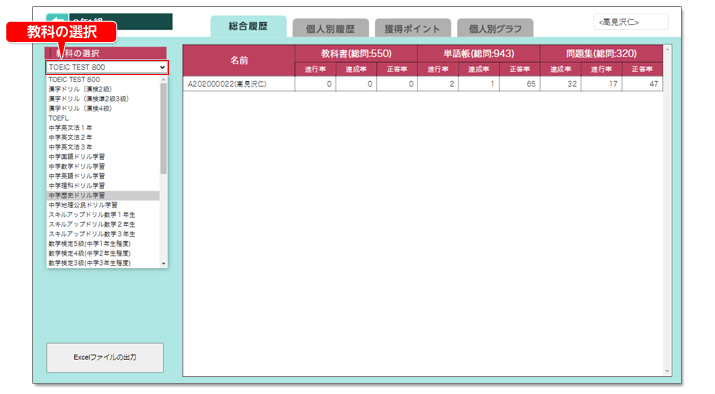Image resolution: width=715 pixels, height=394 pixels.
Task: Click the dropdown list scrollbar down arrow
Action: [164, 264]
